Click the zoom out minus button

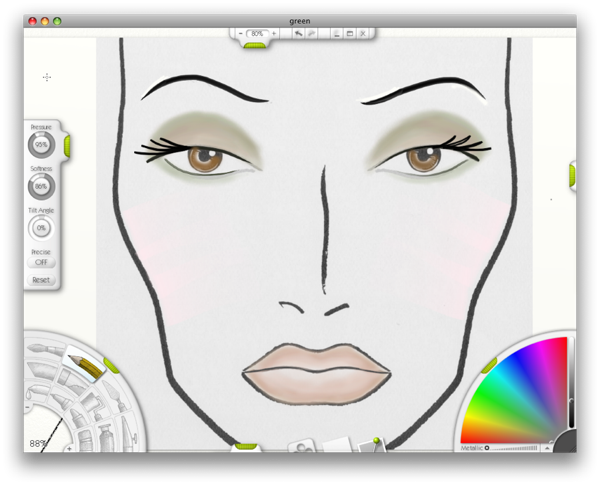click(241, 33)
